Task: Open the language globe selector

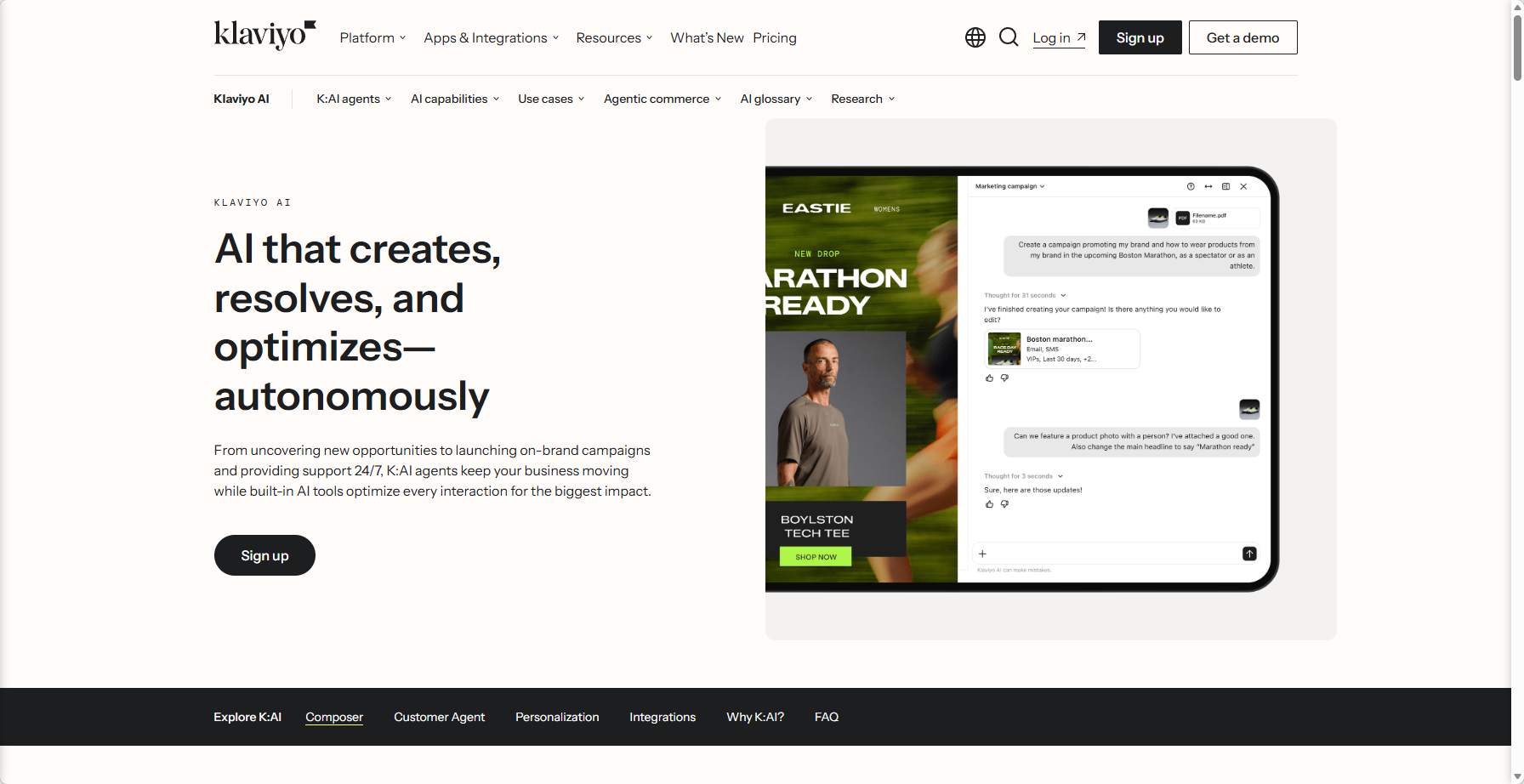Action: coord(975,37)
